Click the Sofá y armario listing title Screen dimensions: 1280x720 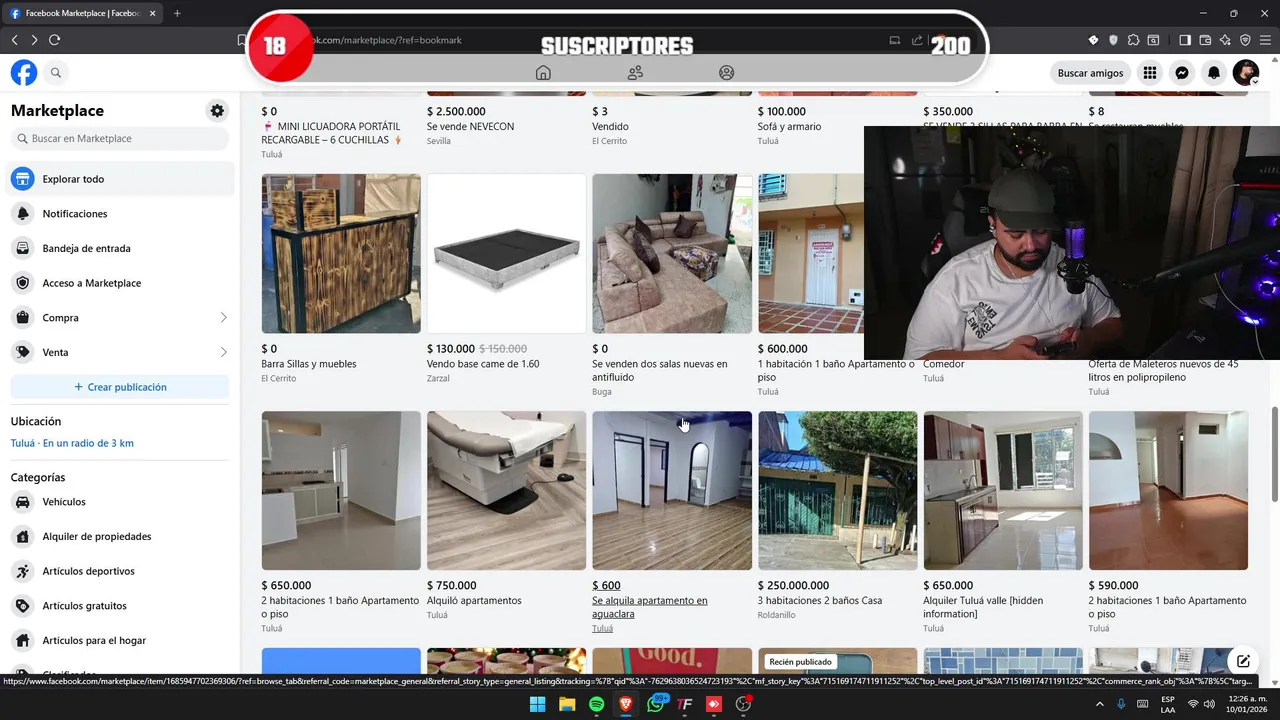[x=789, y=127]
